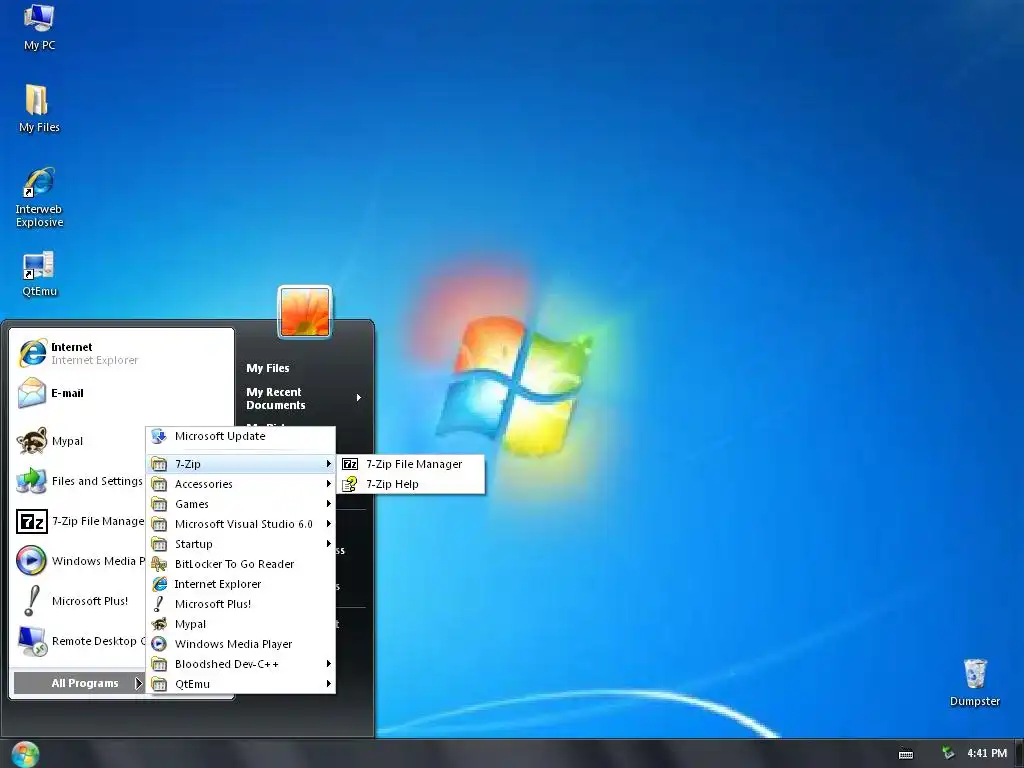
Task: Click the help icon beside 7-Zip Help
Action: tap(350, 484)
